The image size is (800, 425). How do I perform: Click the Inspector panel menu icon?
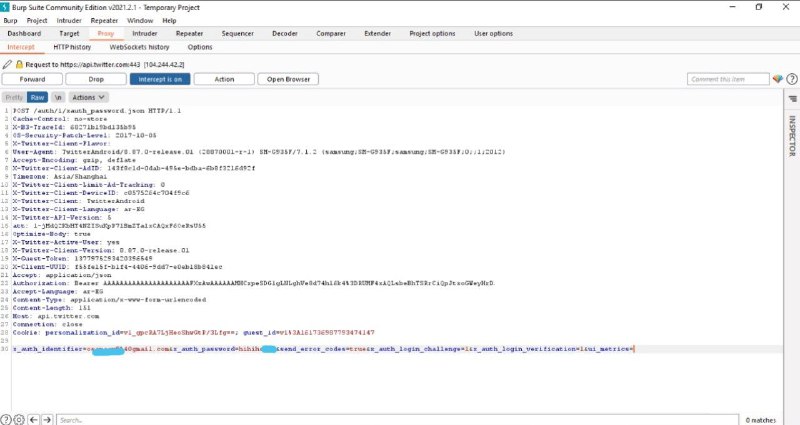[792, 98]
